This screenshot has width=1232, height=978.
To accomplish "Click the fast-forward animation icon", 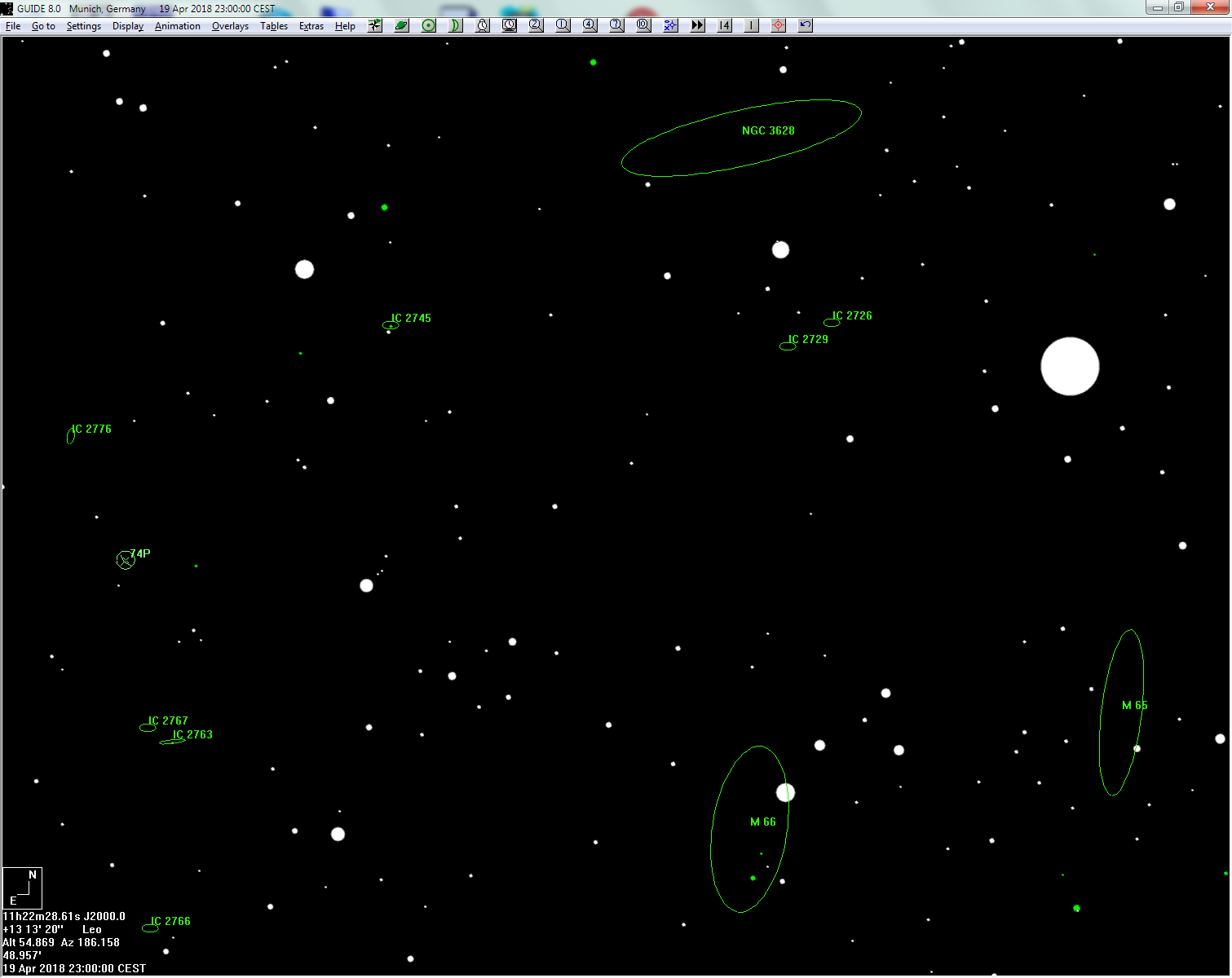I will (x=697, y=25).
